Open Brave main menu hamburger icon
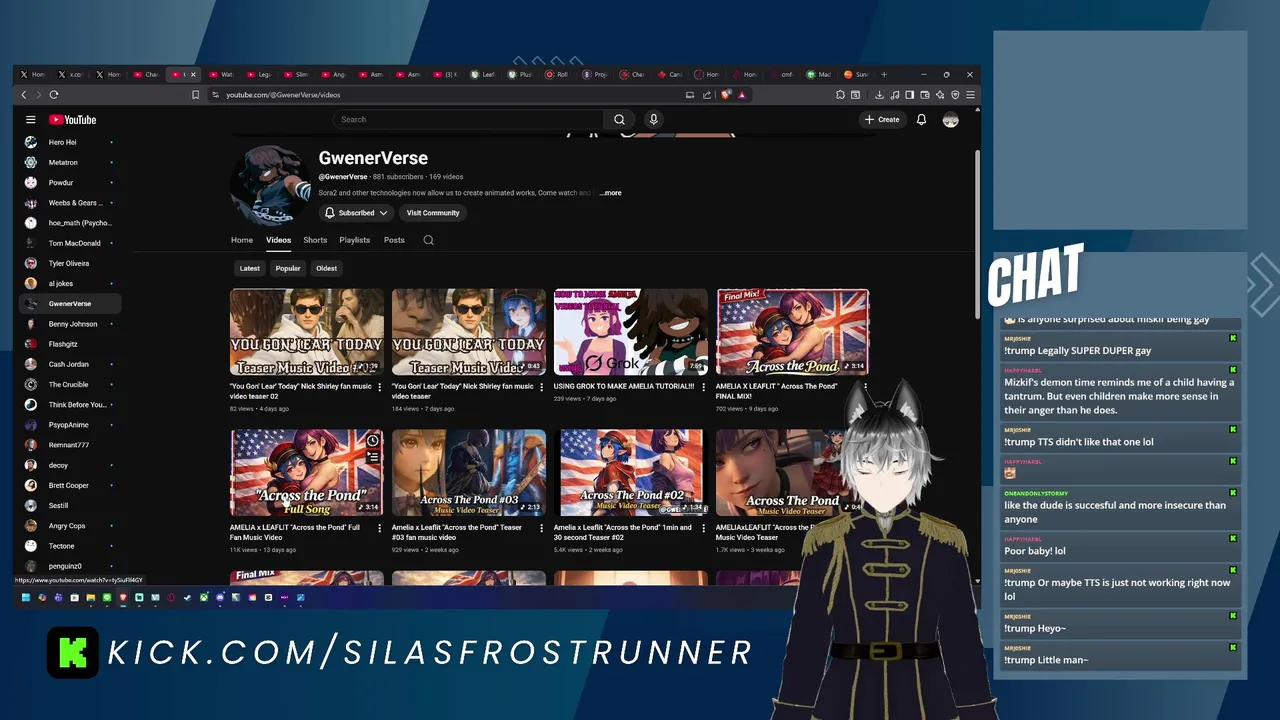This screenshot has height=720, width=1280. point(970,95)
